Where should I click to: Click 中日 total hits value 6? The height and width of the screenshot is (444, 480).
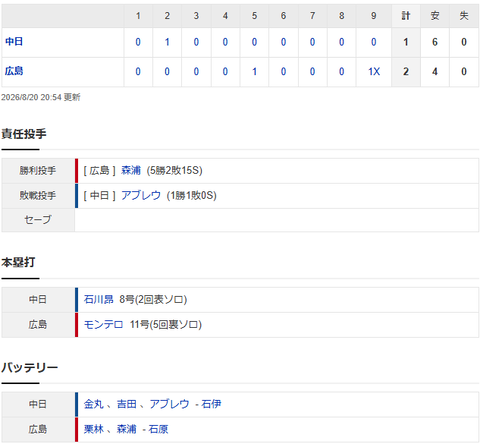point(435,42)
